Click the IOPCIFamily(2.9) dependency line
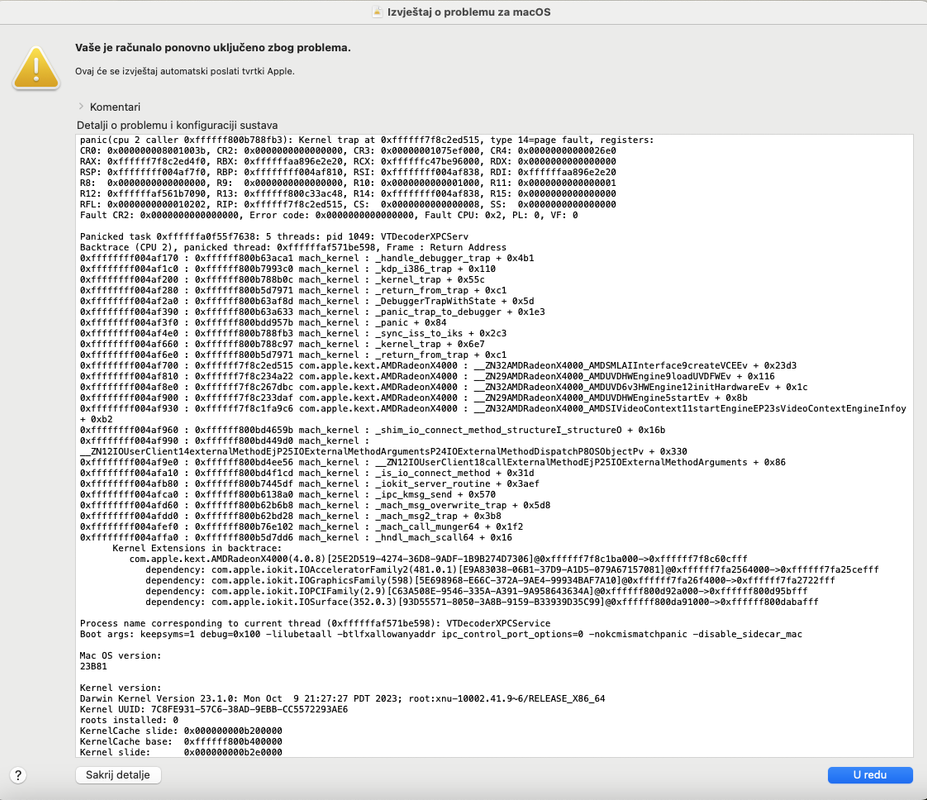 point(477,591)
